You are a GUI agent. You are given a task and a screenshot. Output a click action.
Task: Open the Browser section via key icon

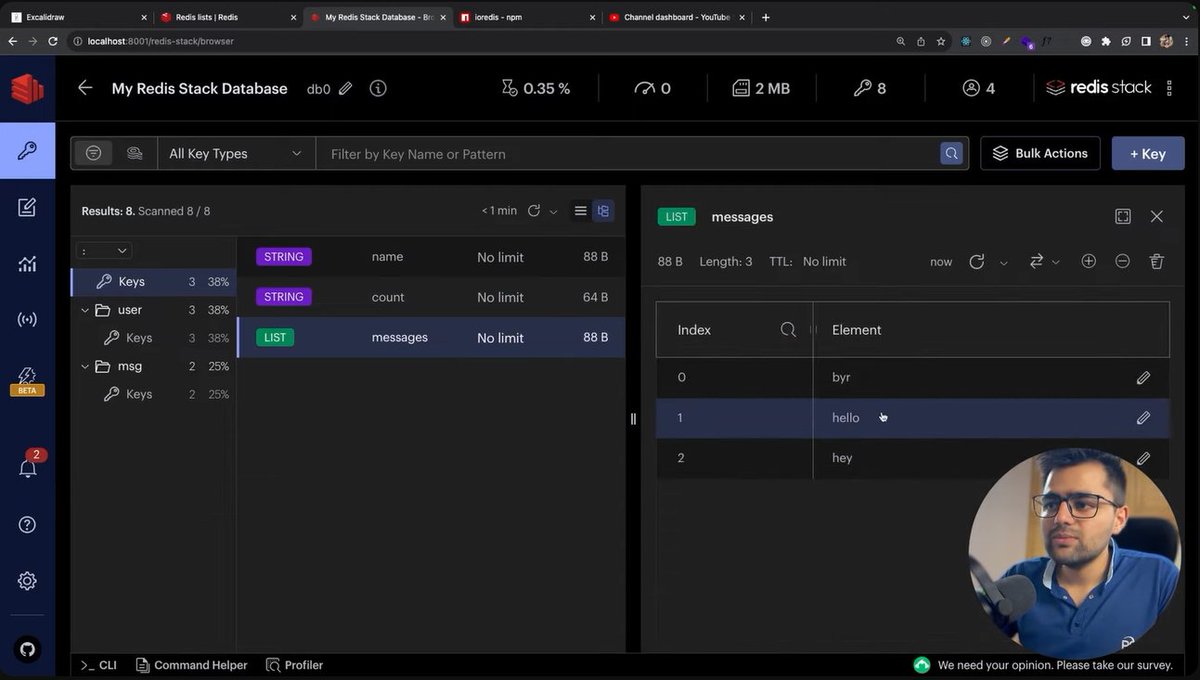point(27,151)
